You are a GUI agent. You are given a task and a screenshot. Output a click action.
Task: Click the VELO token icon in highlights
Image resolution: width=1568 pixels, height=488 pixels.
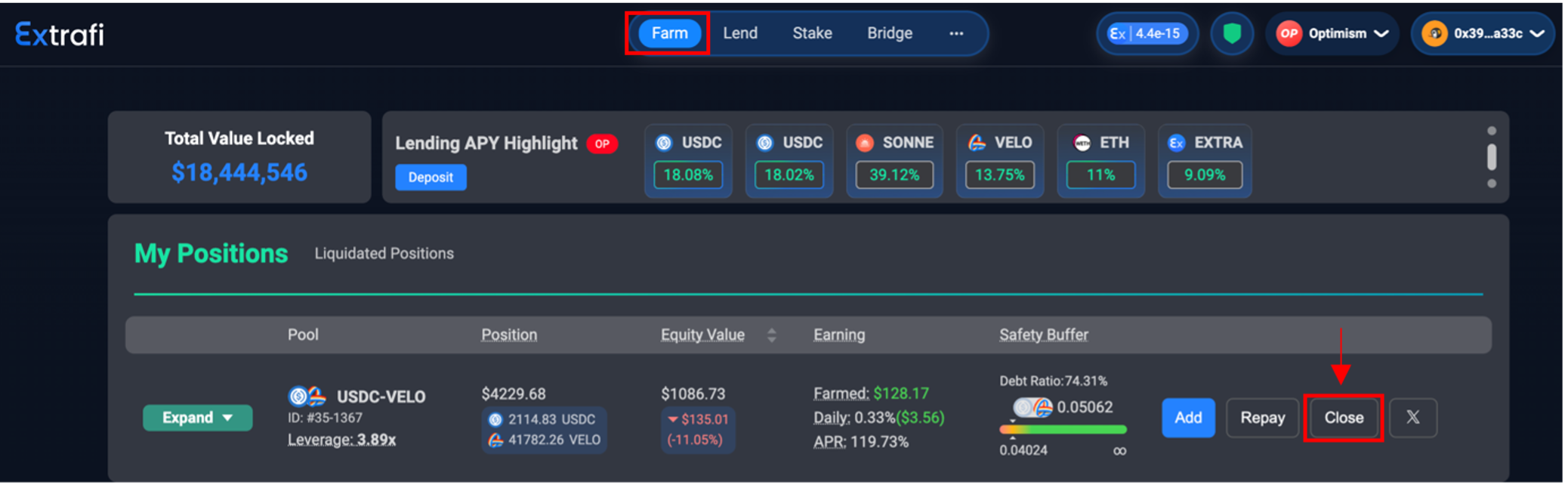point(977,143)
